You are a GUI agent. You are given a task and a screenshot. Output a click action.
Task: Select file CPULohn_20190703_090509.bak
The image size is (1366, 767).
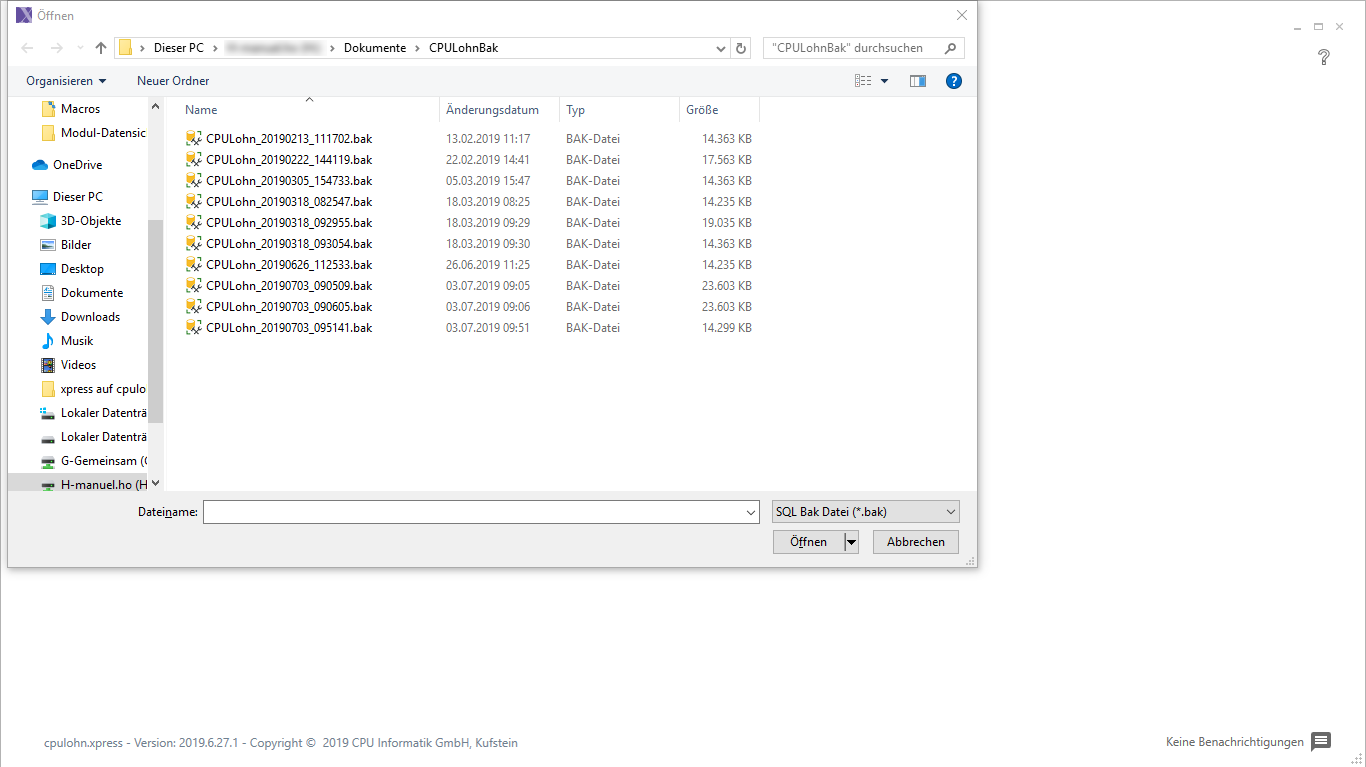(x=289, y=286)
